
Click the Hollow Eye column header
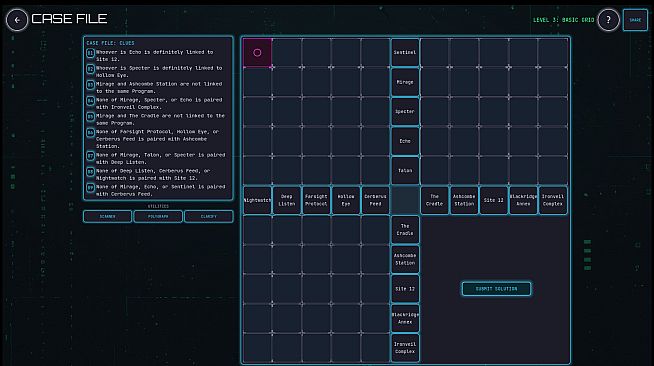coord(346,200)
